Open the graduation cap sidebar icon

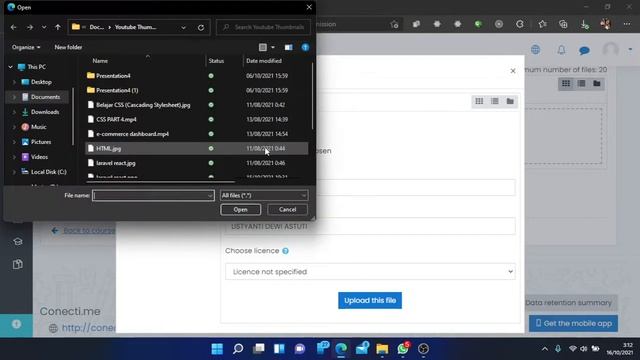coord(18,242)
